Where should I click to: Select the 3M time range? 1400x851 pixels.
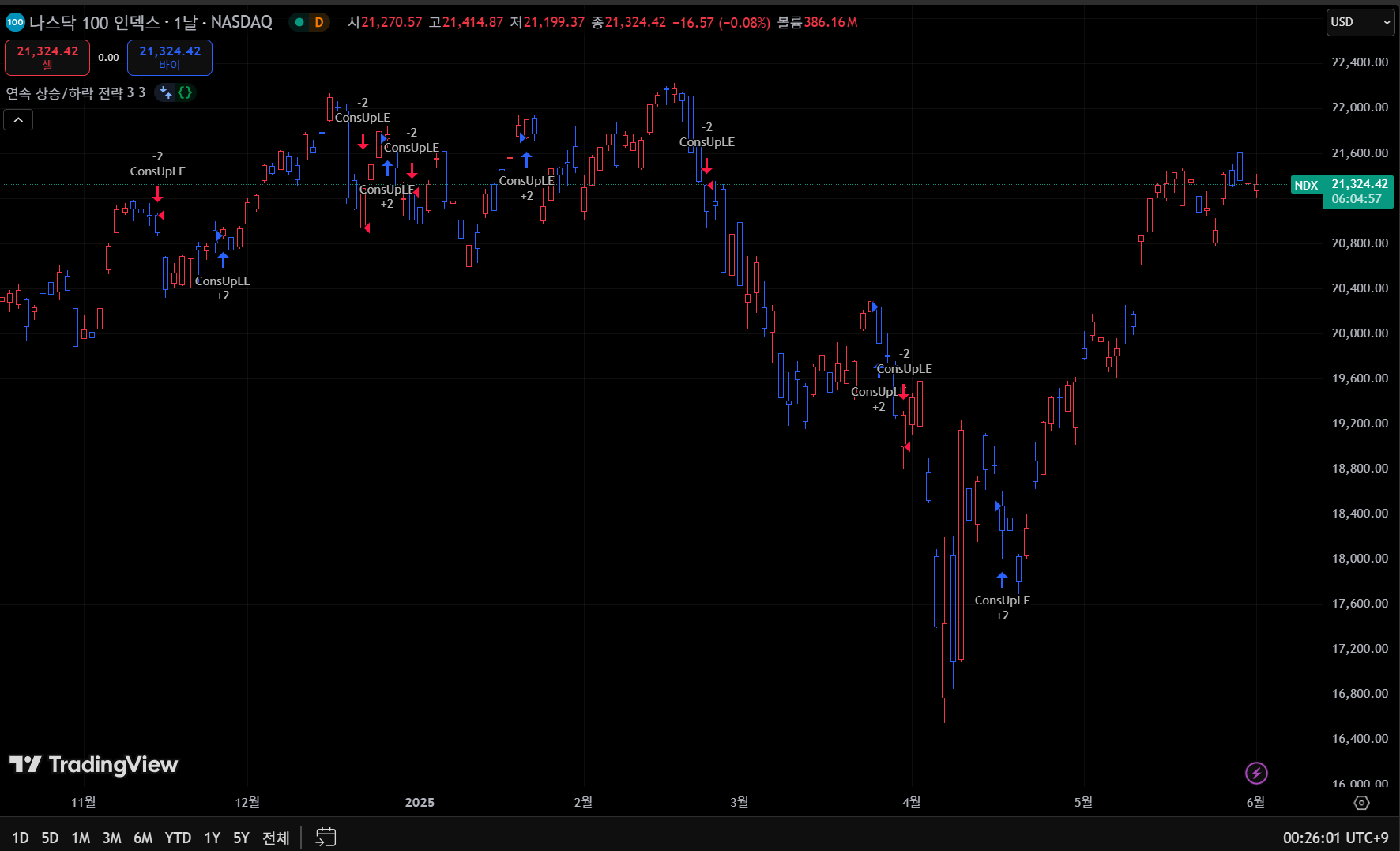(112, 838)
